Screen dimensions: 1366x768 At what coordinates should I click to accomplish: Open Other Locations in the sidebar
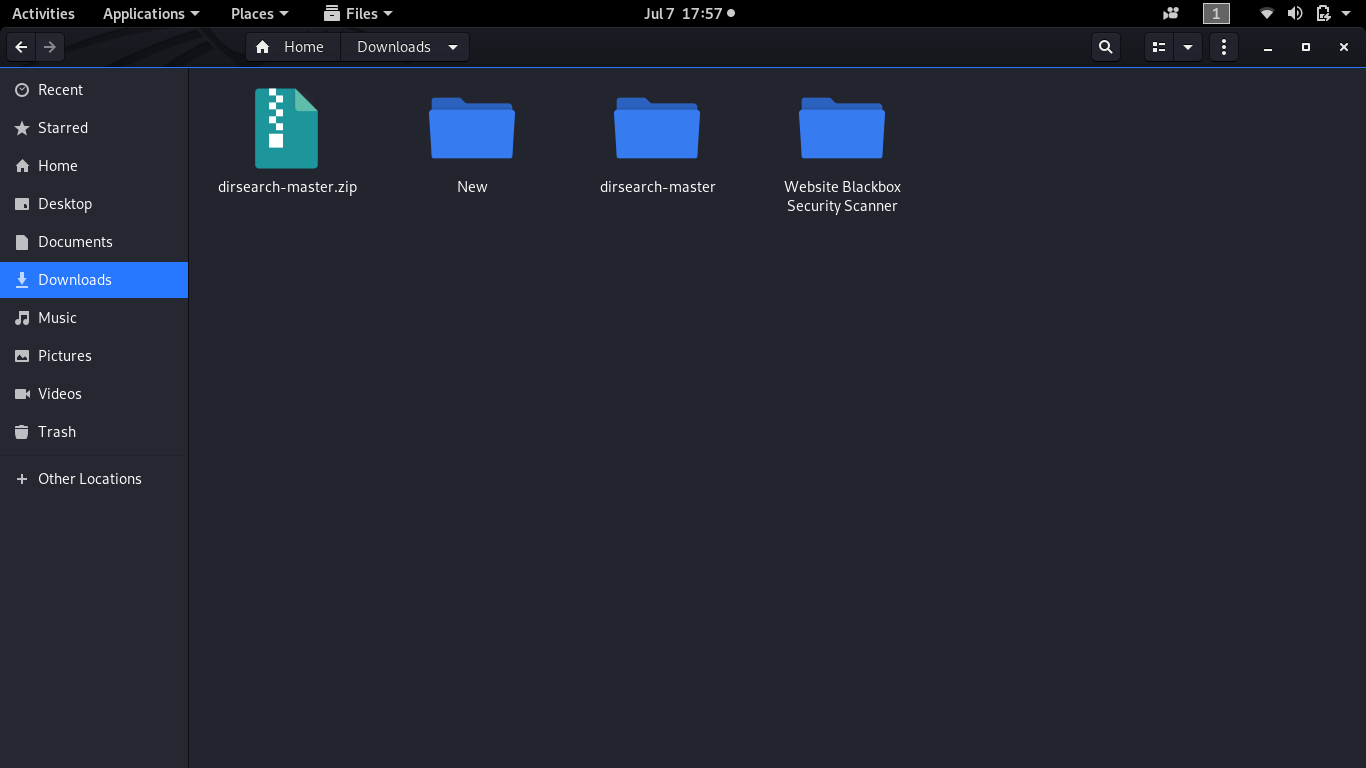94,479
